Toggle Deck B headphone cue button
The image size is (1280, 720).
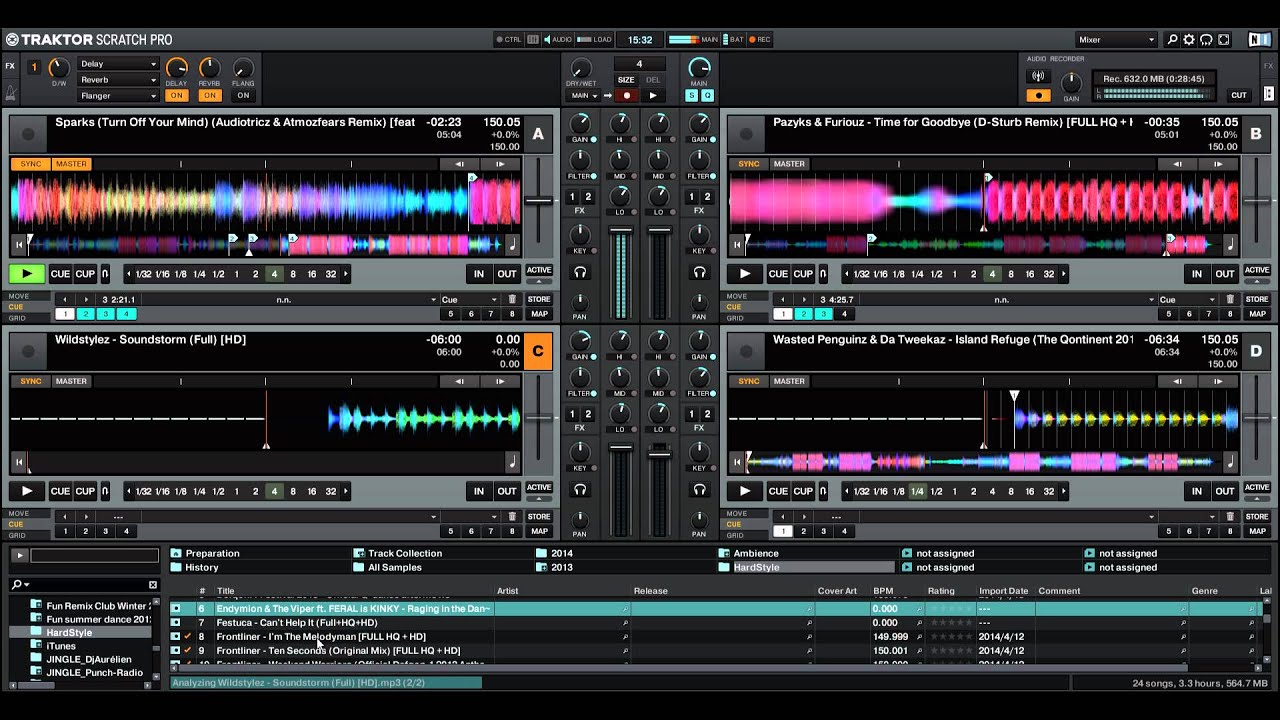[699, 272]
